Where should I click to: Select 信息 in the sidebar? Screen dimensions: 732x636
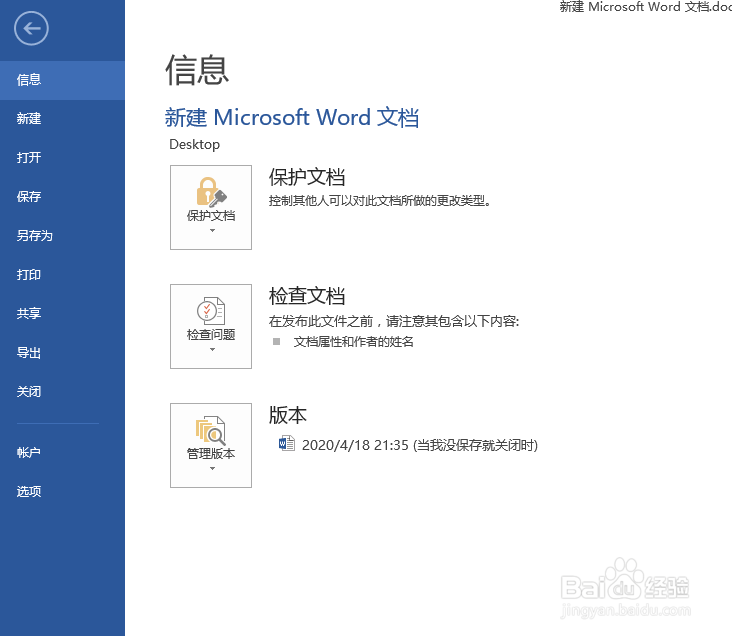click(x=63, y=80)
